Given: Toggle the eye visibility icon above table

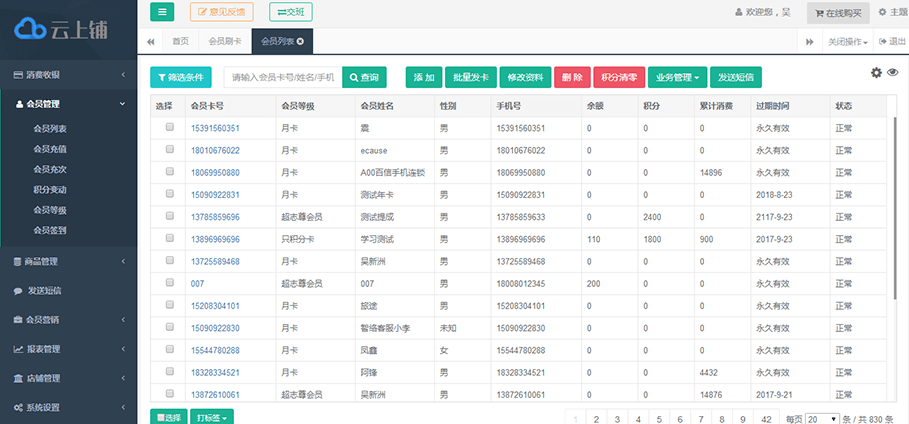Looking at the screenshot, I should click(x=892, y=73).
